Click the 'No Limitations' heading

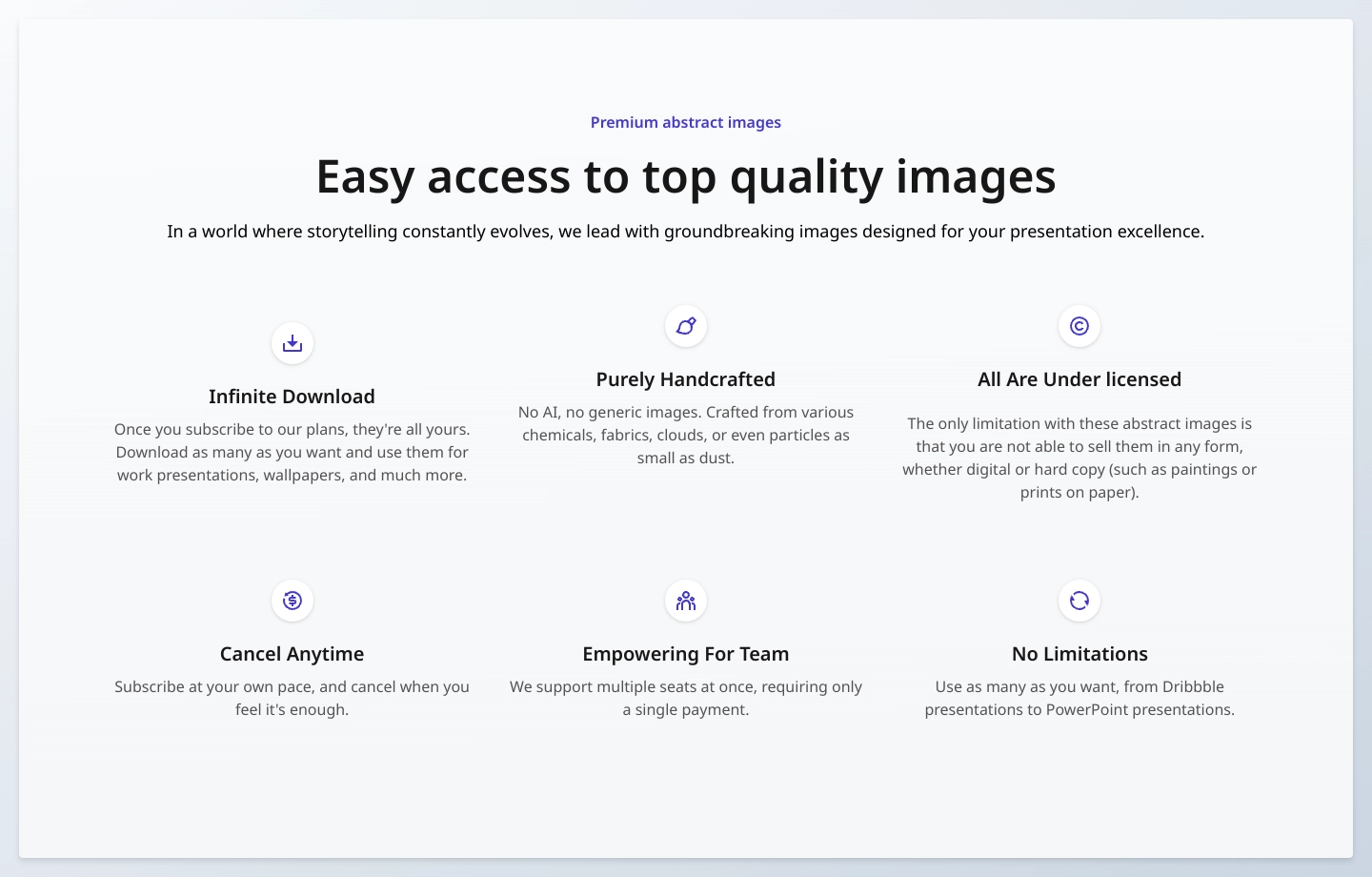coord(1079,654)
